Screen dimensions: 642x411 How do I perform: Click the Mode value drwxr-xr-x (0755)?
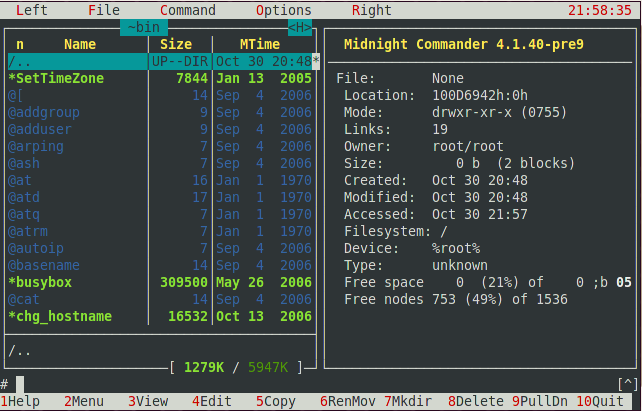click(500, 112)
